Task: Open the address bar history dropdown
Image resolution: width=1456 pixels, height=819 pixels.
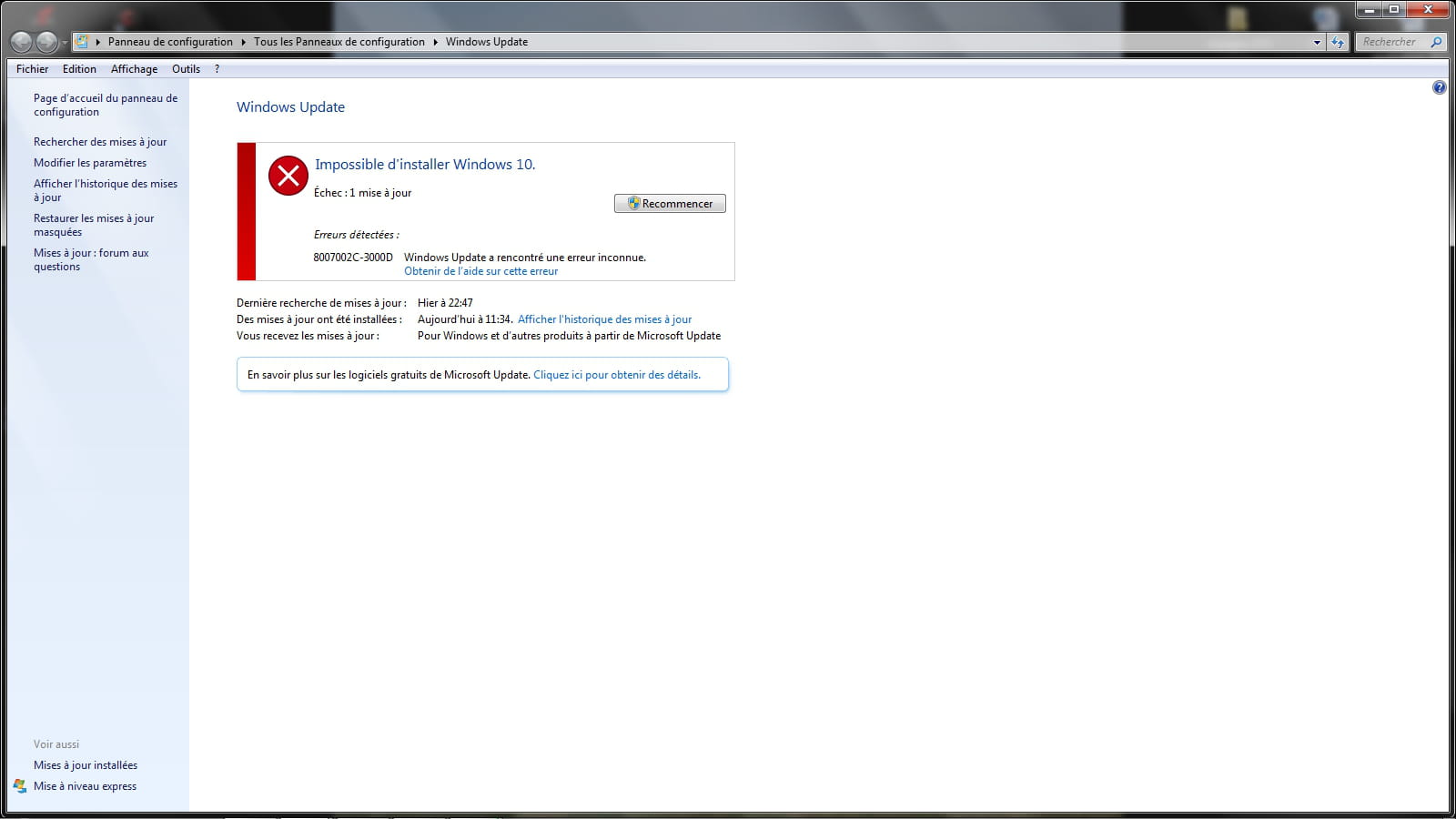Action: point(1317,42)
